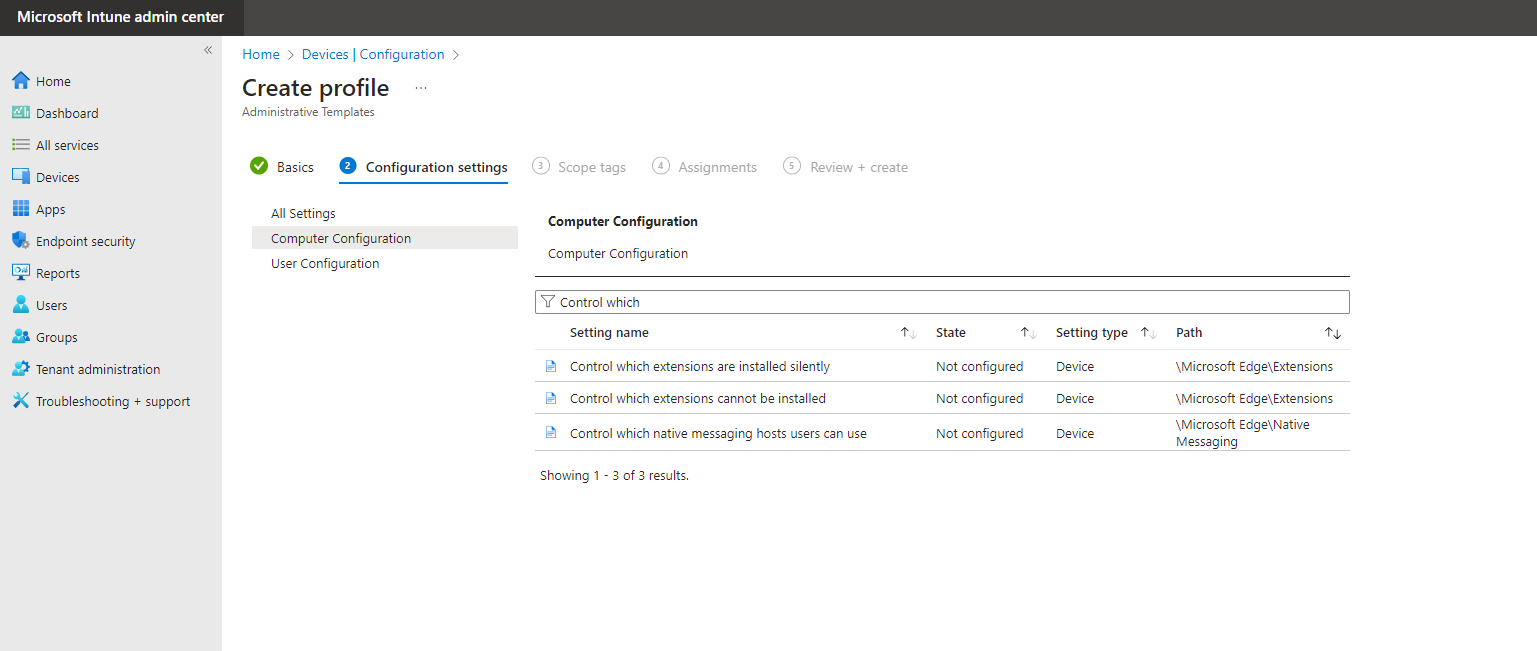1537x651 pixels.
Task: Click the document icon for native messaging hosts
Action: pos(550,432)
